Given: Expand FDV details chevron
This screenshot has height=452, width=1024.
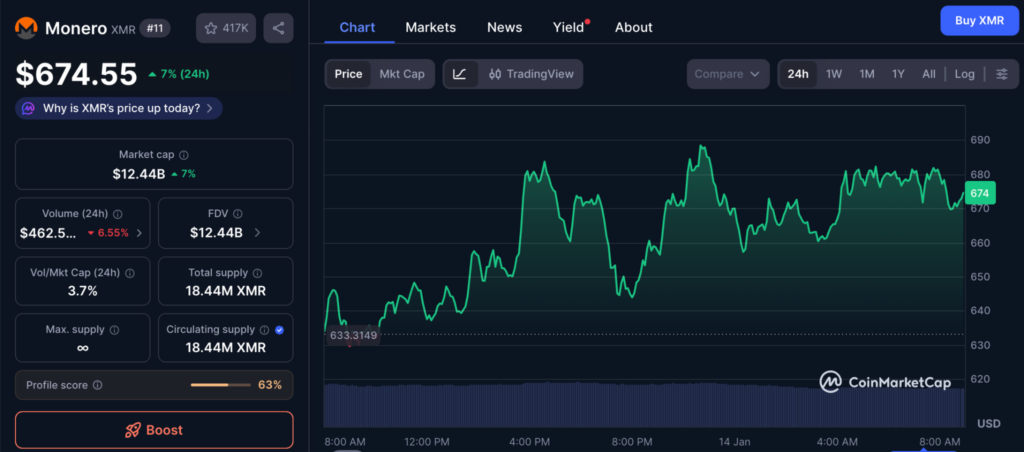Looking at the screenshot, I should tap(257, 233).
